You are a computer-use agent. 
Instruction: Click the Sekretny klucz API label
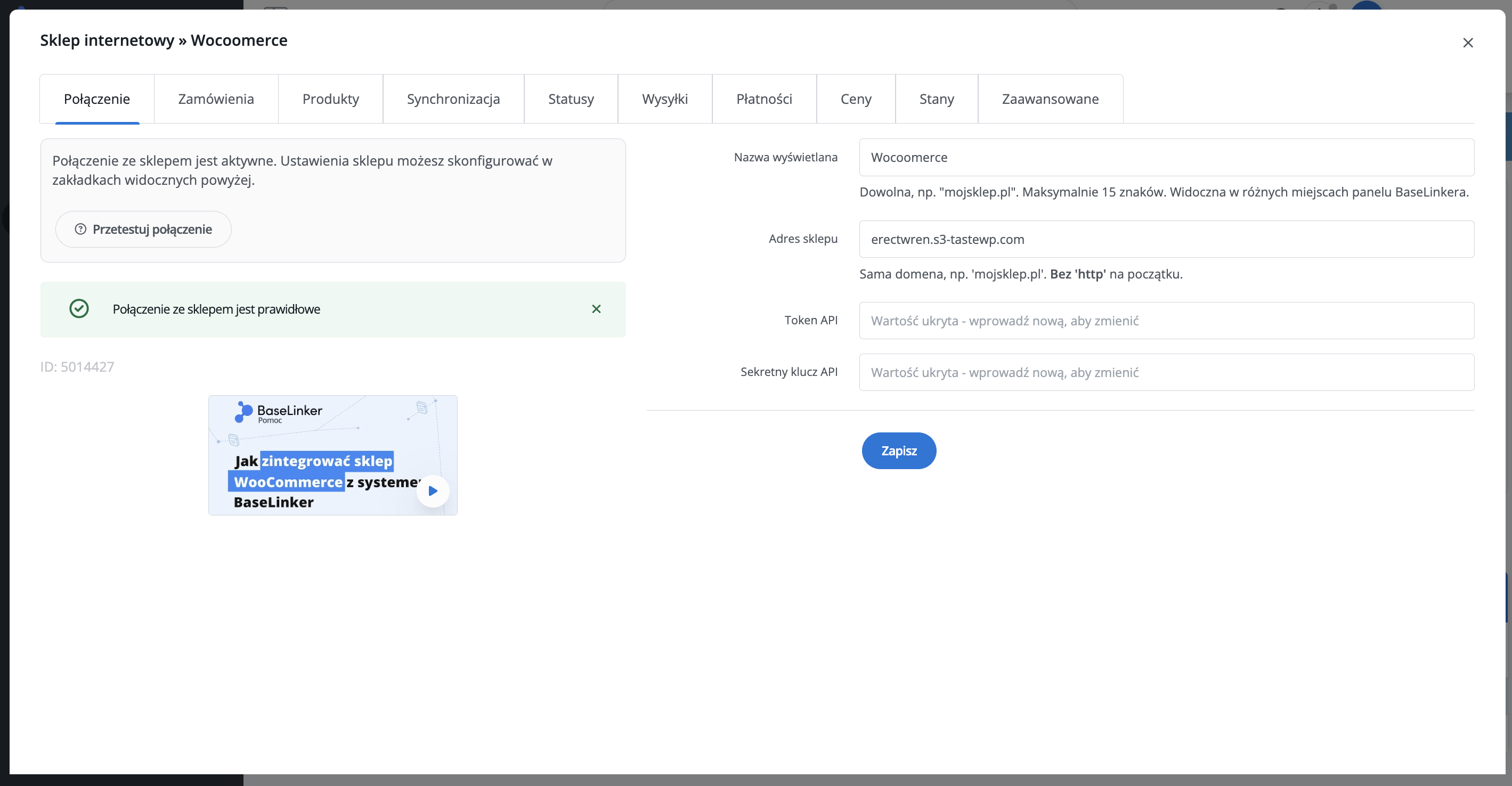click(789, 372)
